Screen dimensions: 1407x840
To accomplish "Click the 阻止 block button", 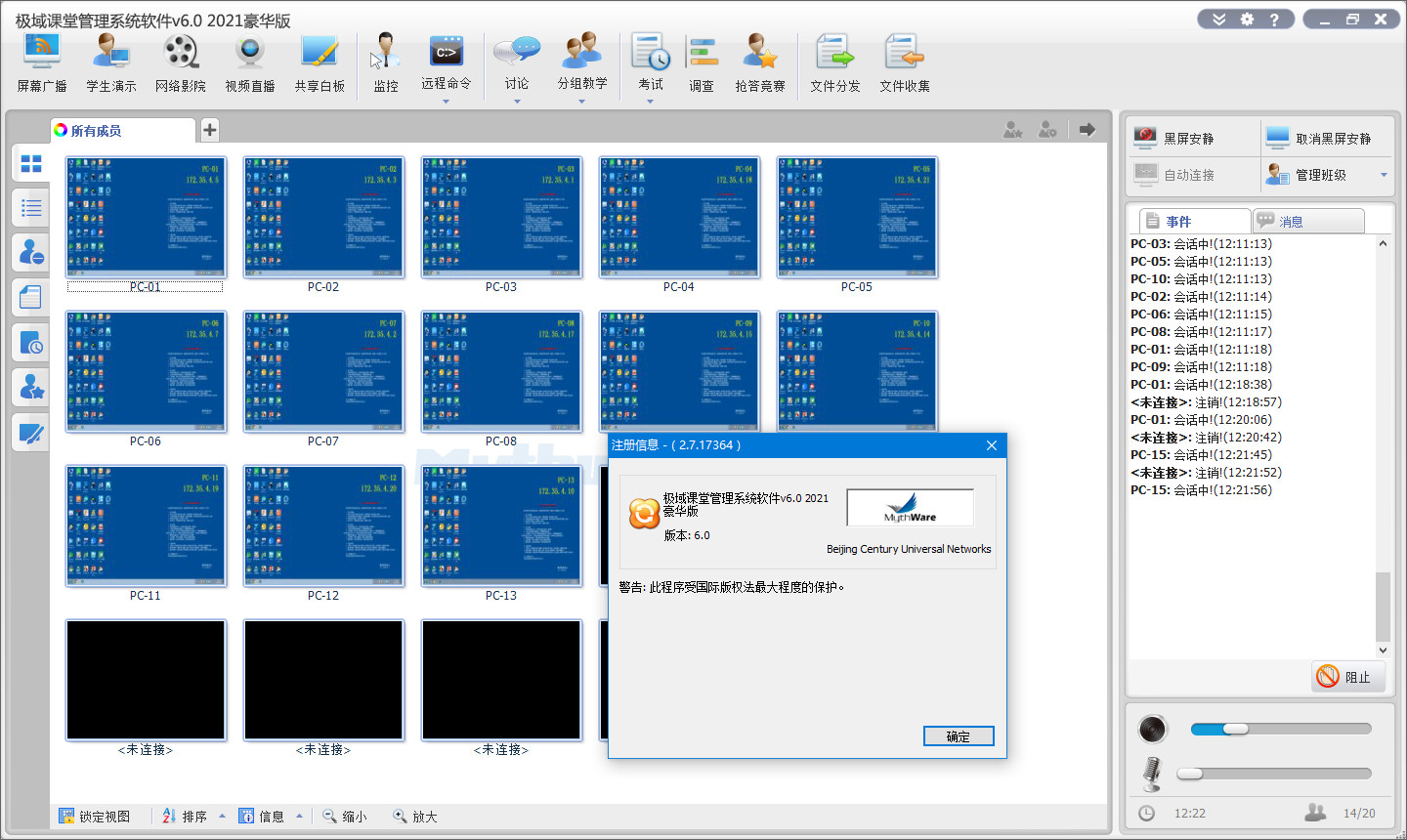I will [x=1347, y=677].
